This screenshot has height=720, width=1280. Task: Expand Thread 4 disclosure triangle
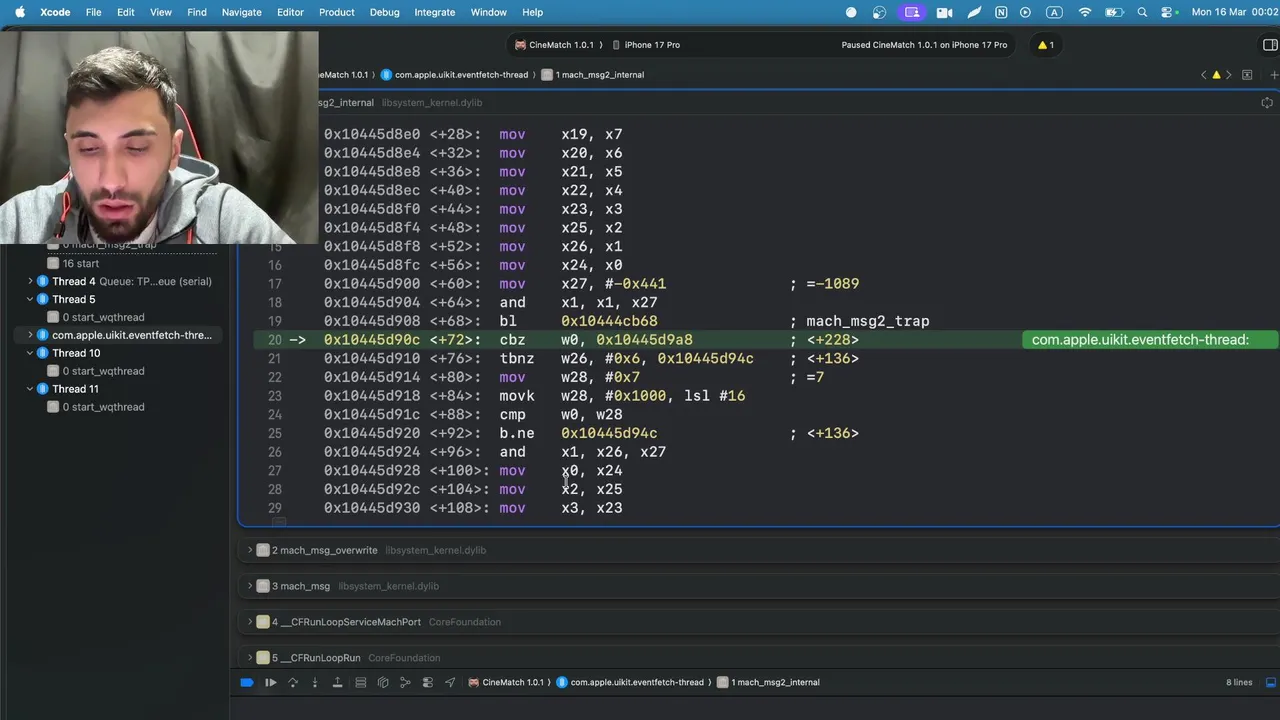point(30,282)
